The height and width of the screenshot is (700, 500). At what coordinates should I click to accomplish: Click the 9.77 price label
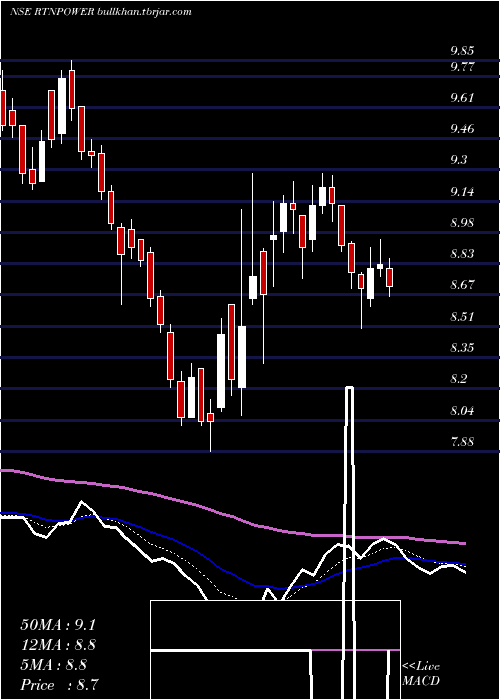[462, 67]
